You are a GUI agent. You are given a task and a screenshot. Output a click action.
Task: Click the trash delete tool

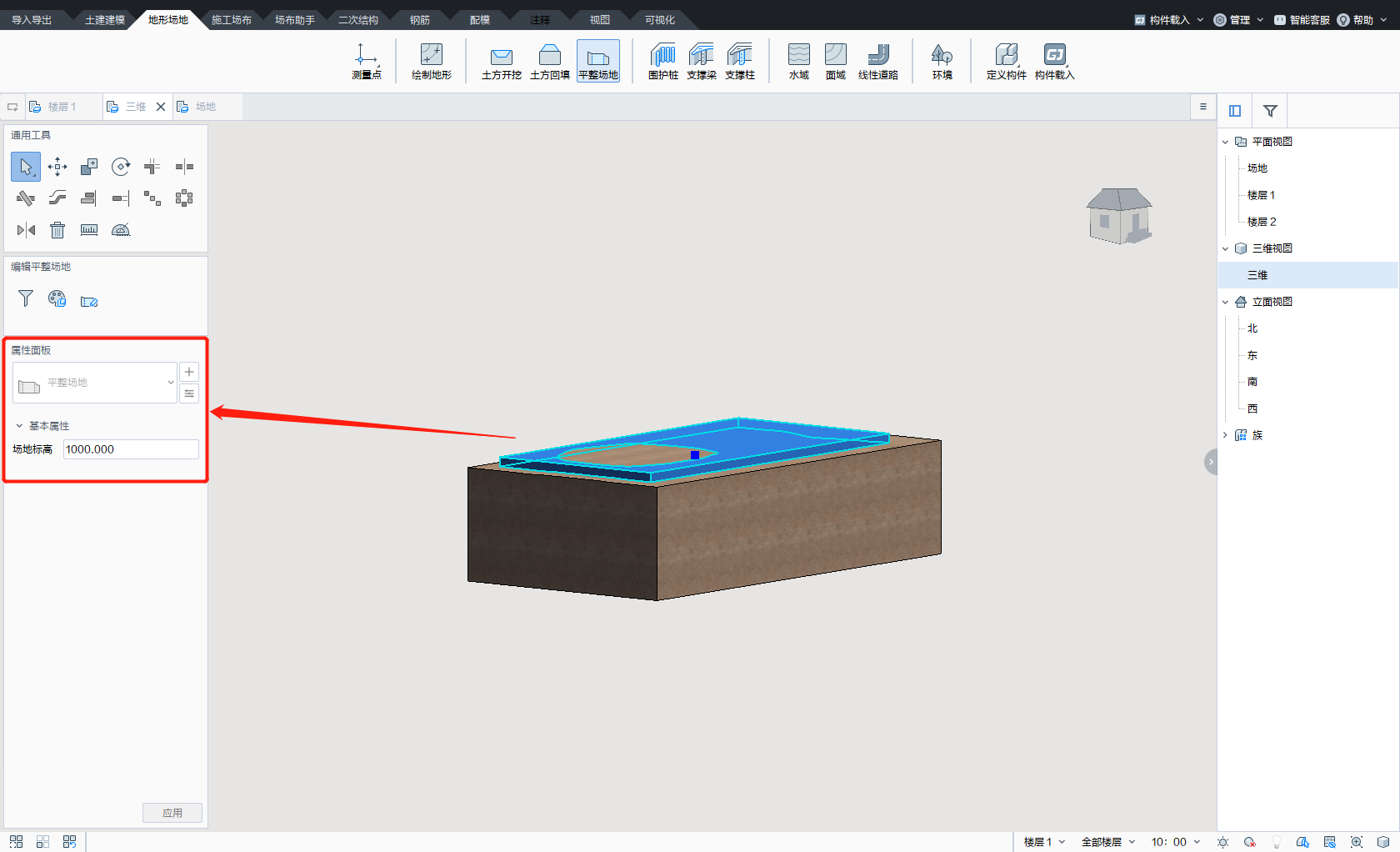(x=57, y=230)
